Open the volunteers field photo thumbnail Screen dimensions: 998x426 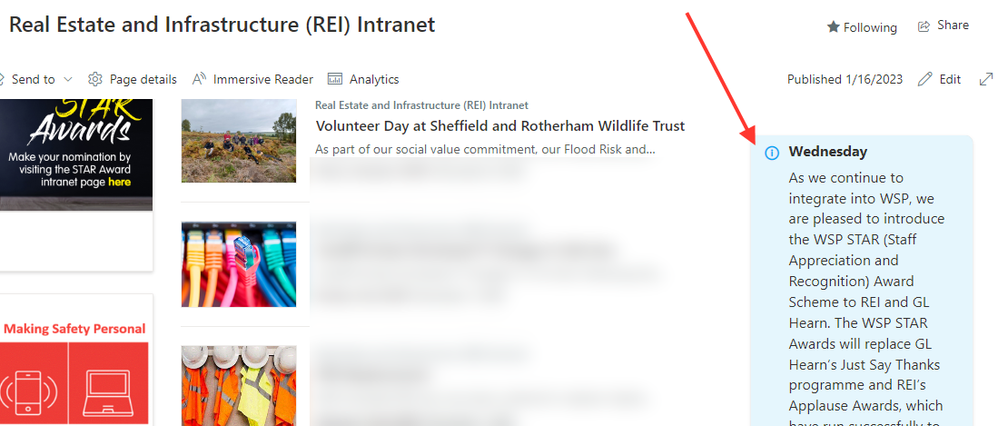click(x=239, y=141)
